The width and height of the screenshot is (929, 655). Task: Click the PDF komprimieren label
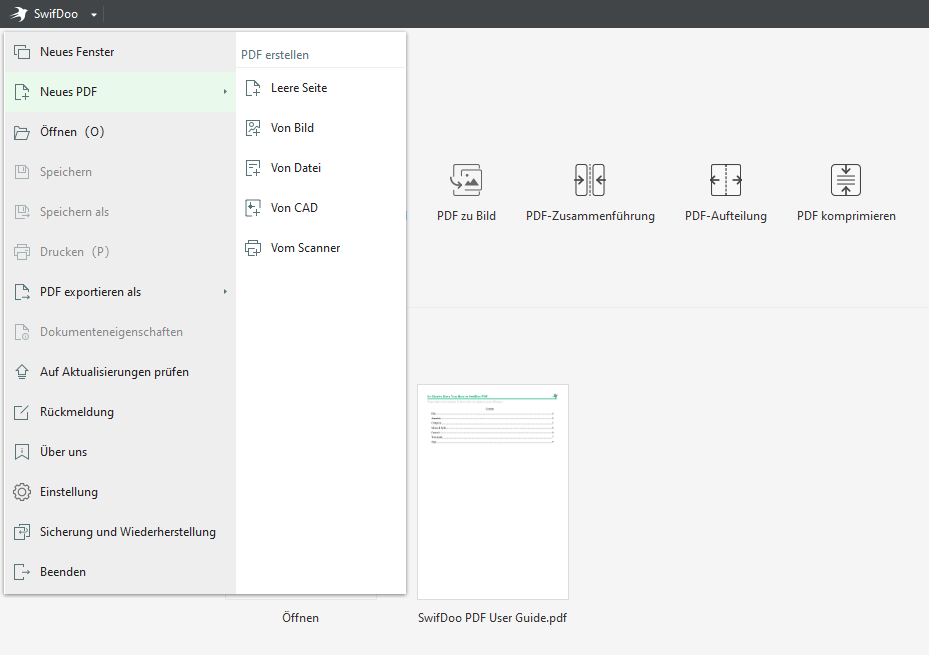(x=846, y=216)
